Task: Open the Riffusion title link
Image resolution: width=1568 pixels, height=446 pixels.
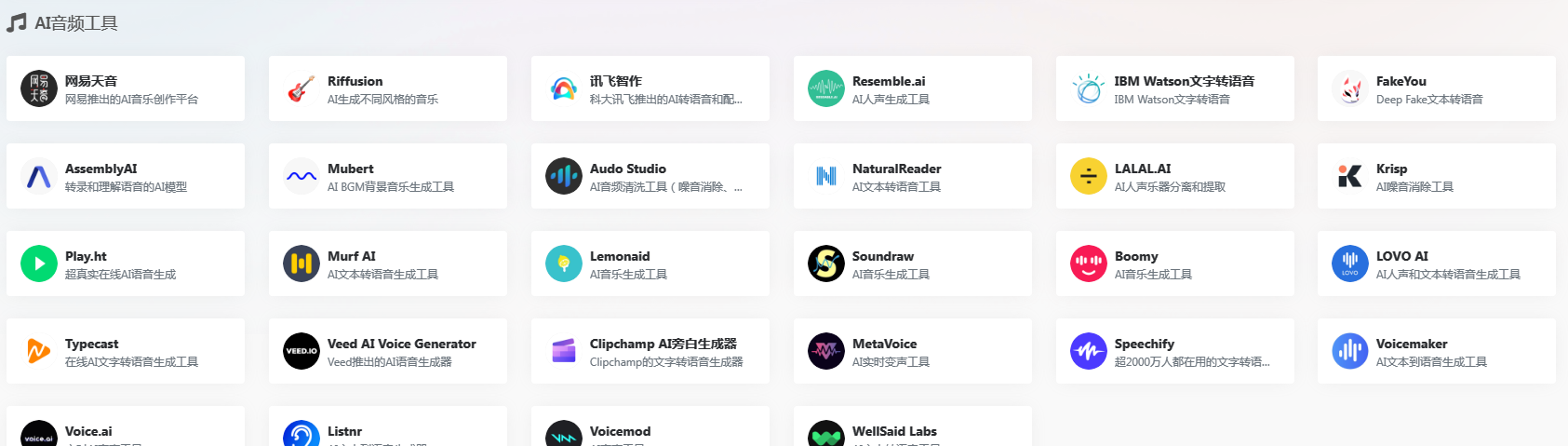Action: click(355, 81)
